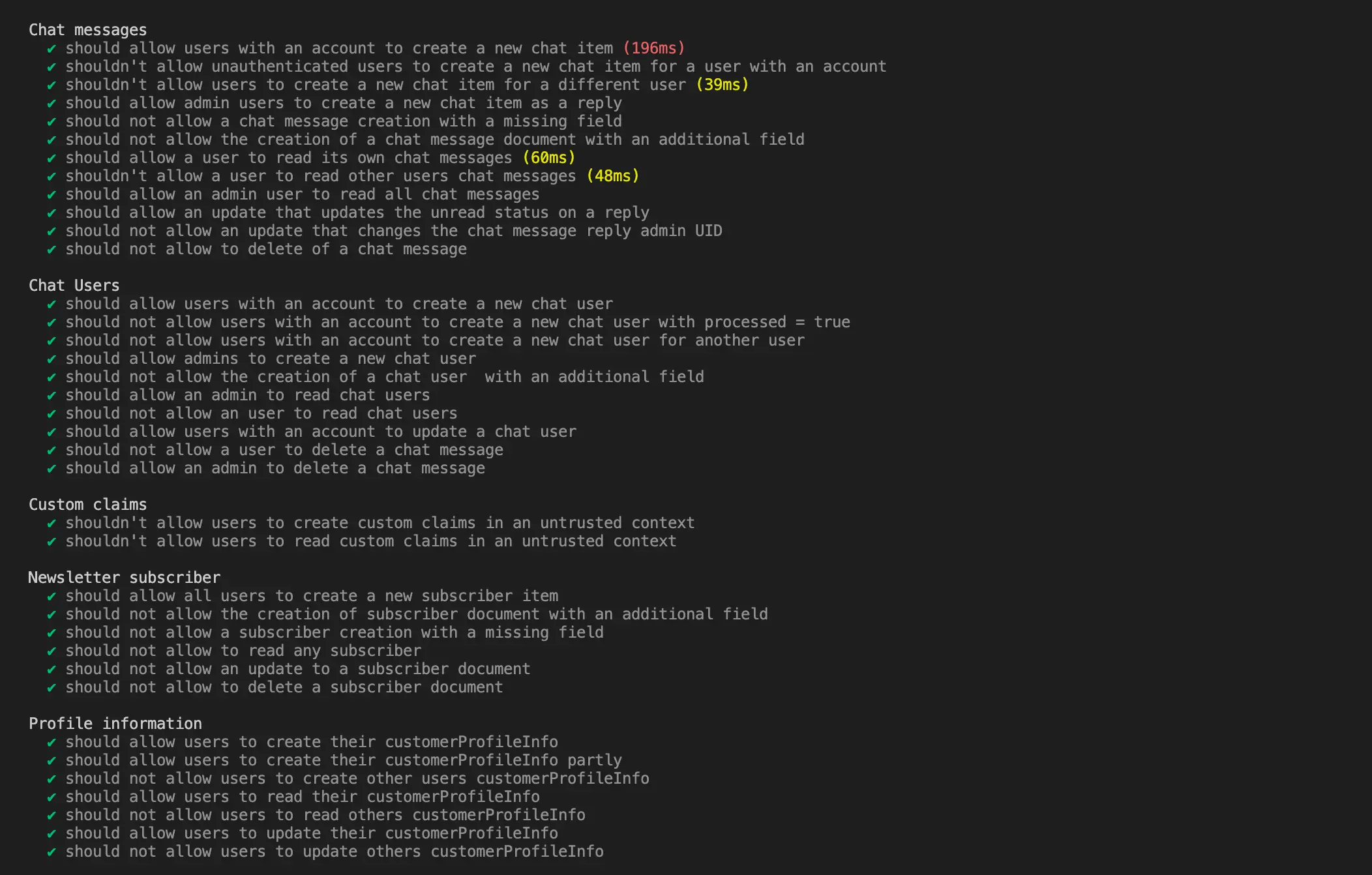Click checkmark for admin read chat users
This screenshot has width=1372, height=875.
(x=52, y=396)
